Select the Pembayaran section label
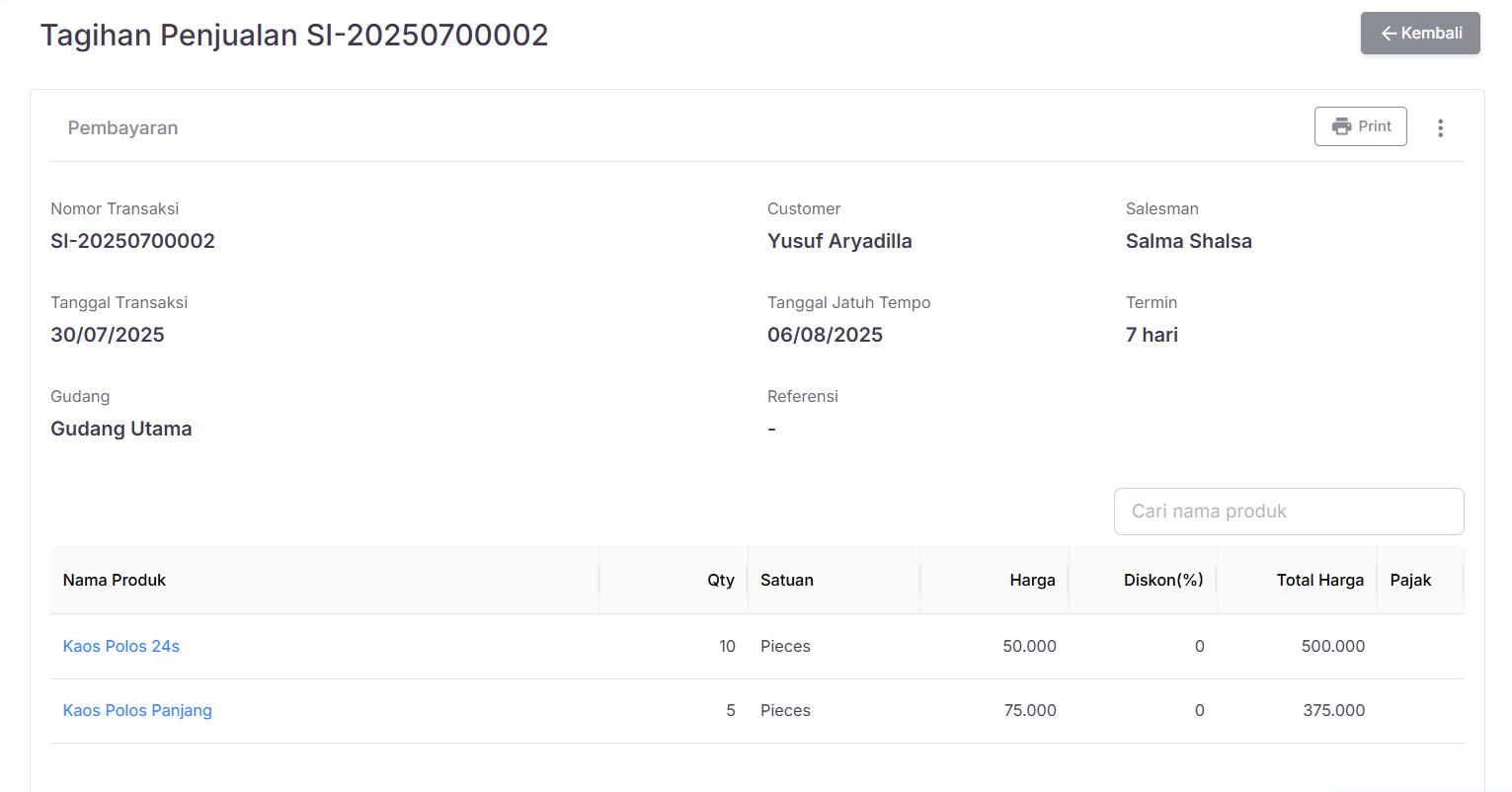 pos(122,127)
